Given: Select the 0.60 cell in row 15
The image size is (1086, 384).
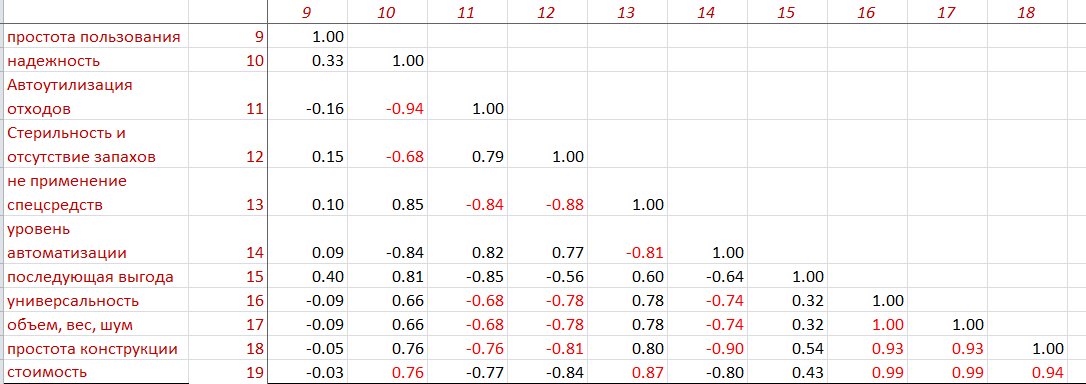Looking at the screenshot, I should pyautogui.click(x=627, y=277).
